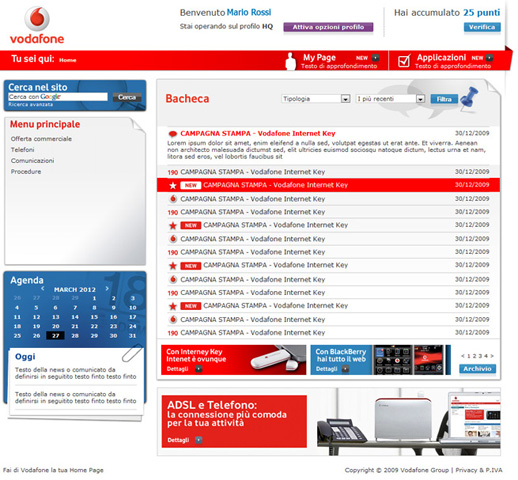Click Home breadcrumb link
The height and width of the screenshot is (480, 518).
click(68, 60)
